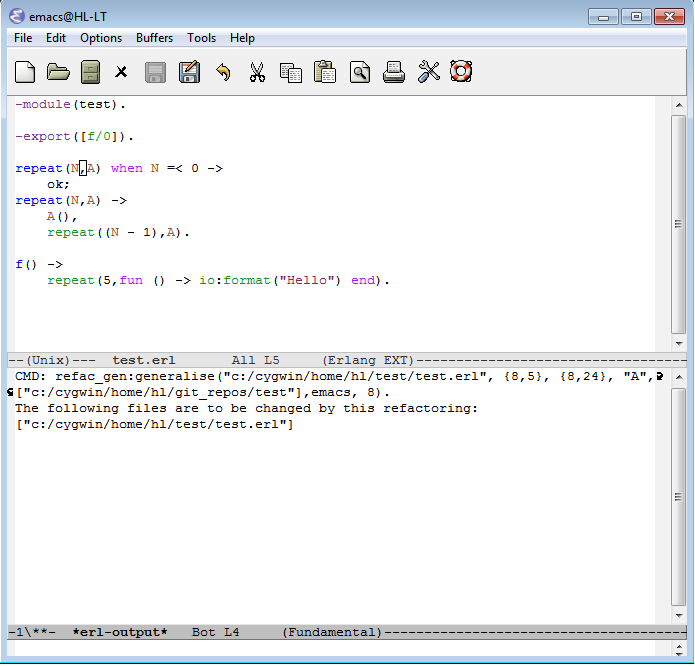Click the -export([f/0]). line
695x666 pixels.
[74, 136]
